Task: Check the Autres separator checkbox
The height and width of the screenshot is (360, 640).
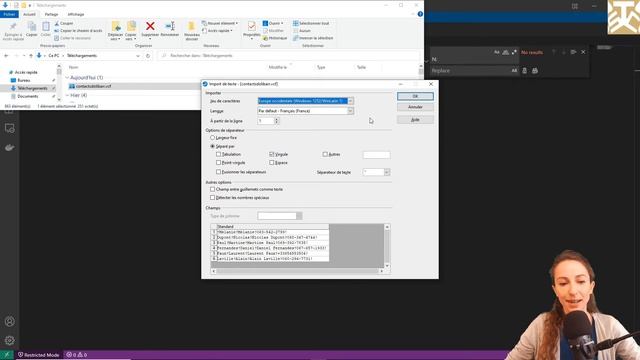Action: 325,154
